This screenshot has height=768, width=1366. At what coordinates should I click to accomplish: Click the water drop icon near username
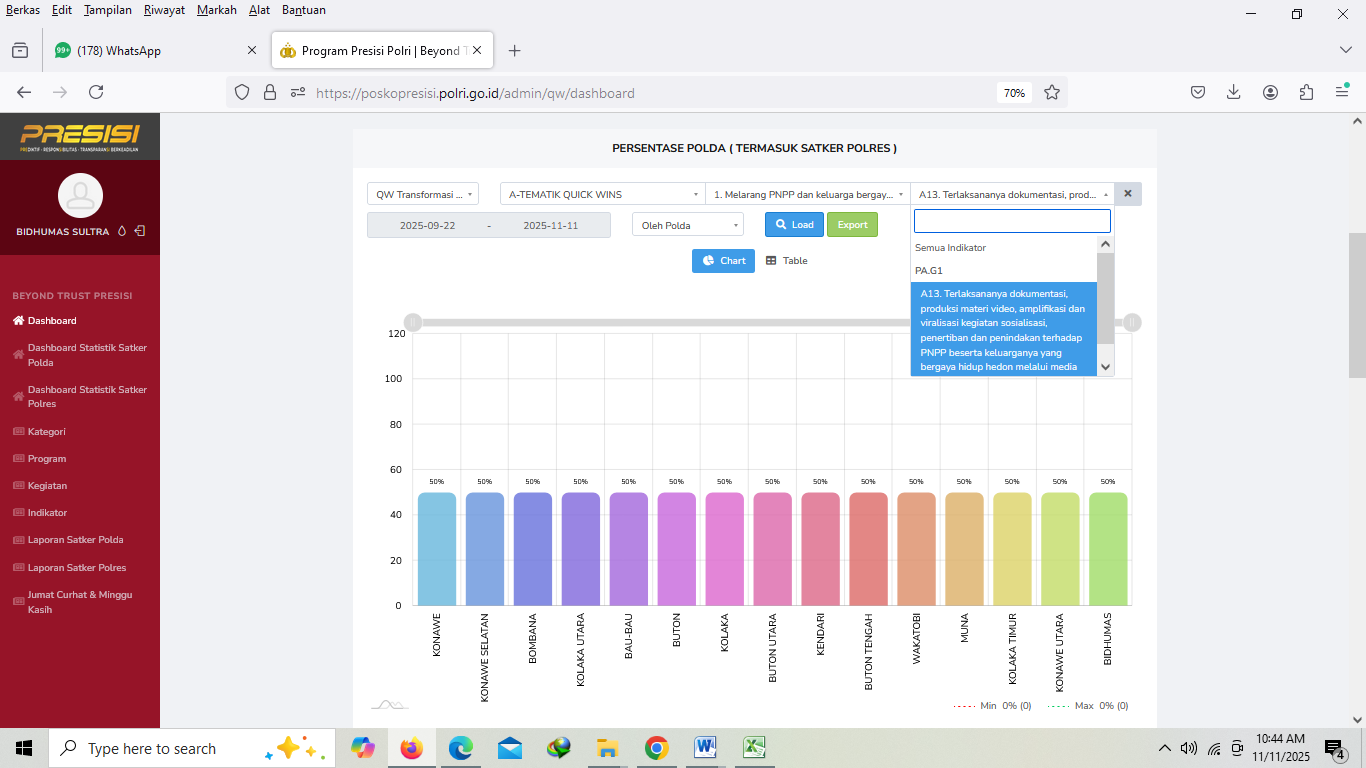(122, 231)
